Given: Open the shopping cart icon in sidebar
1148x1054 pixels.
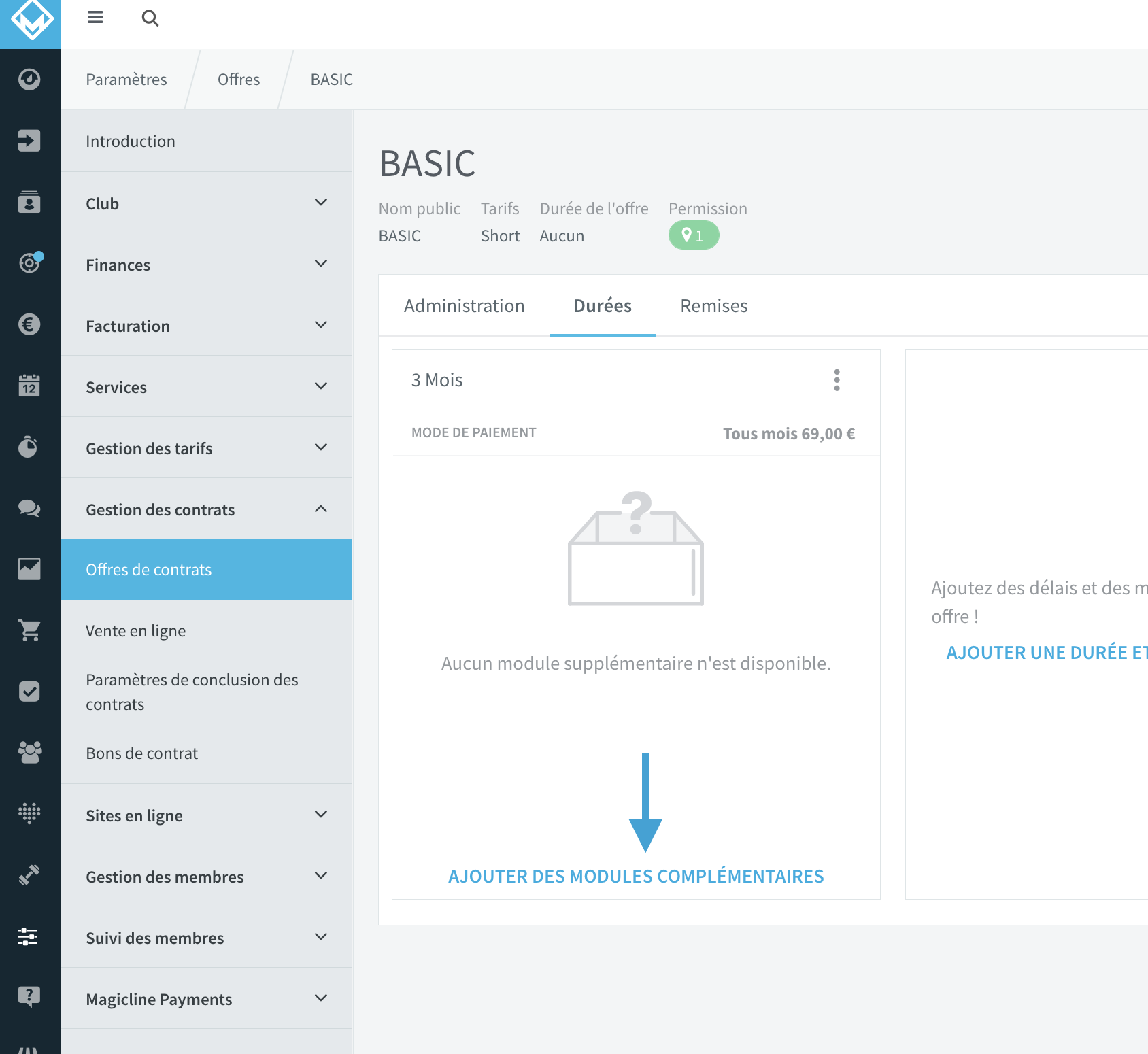Looking at the screenshot, I should click(29, 630).
